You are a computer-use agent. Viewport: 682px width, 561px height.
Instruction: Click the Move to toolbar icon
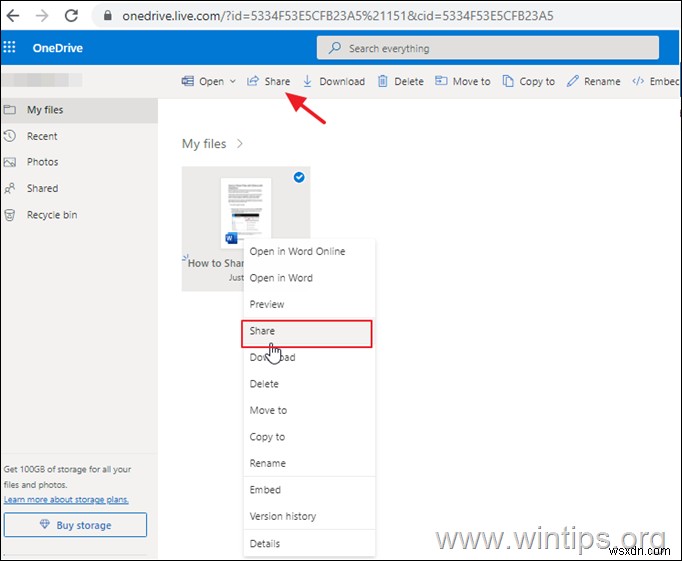(x=441, y=80)
